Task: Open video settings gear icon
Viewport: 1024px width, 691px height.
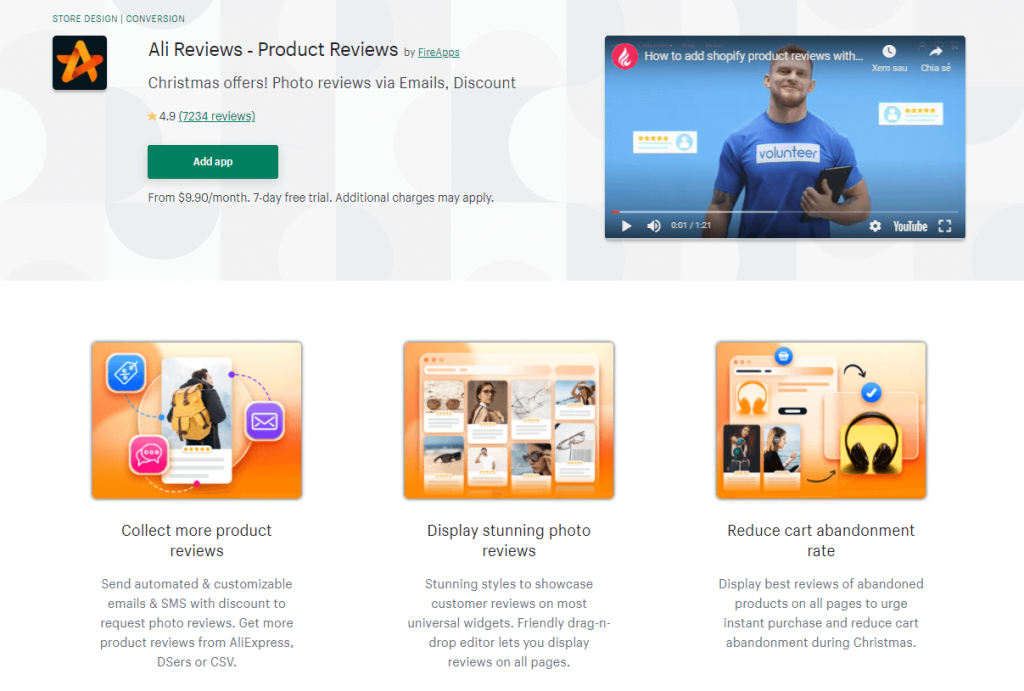Action: coord(875,226)
